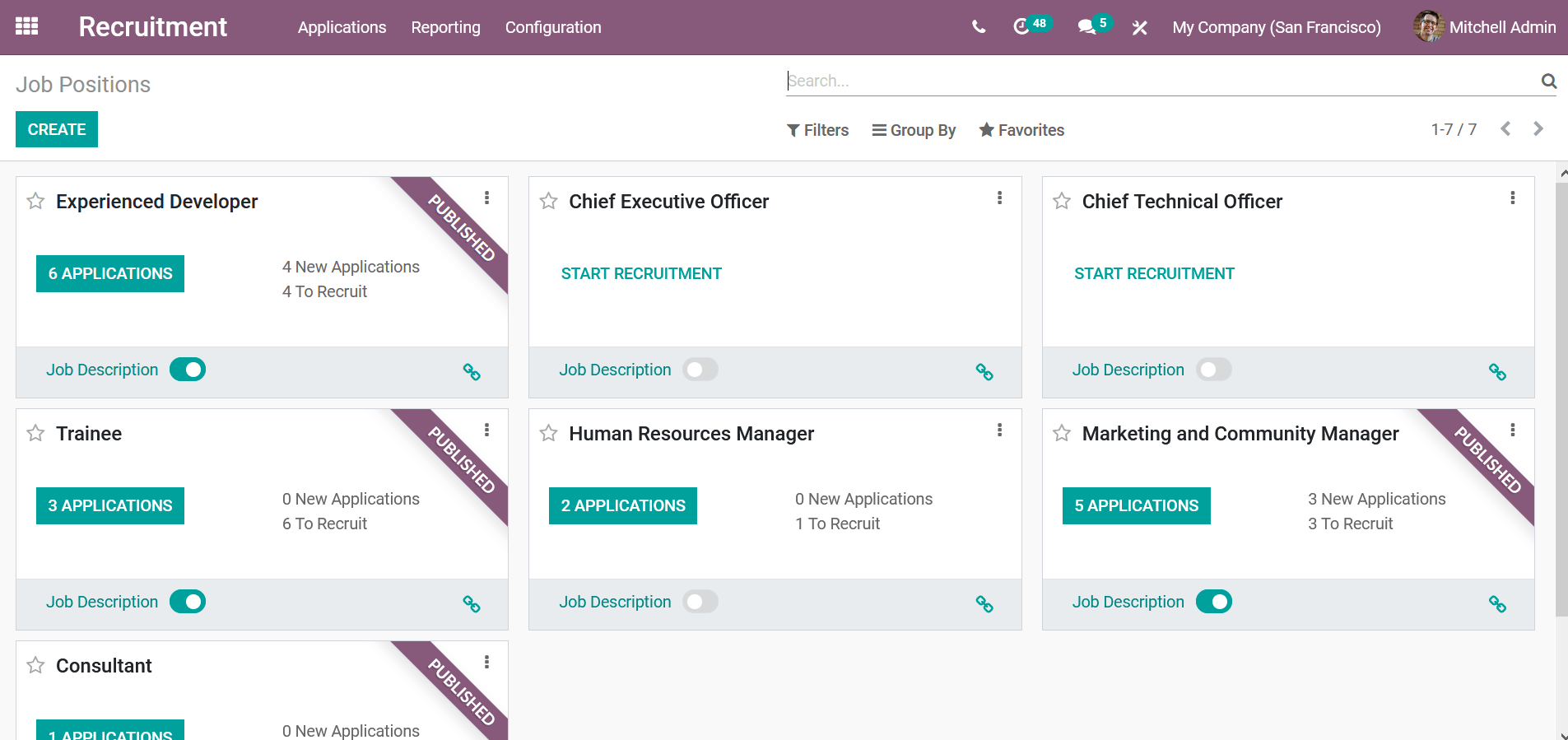Favorite the Human Resources Manager position
1568x740 pixels.
point(549,434)
